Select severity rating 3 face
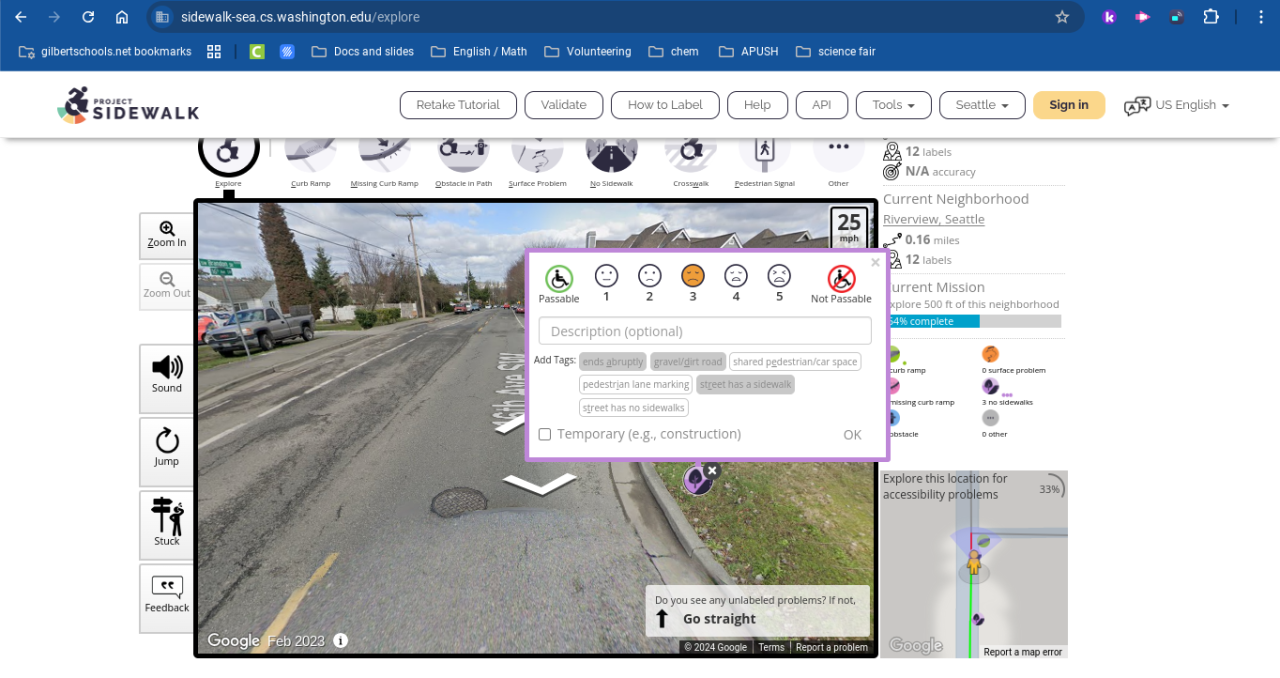1280x678 pixels. 693,276
